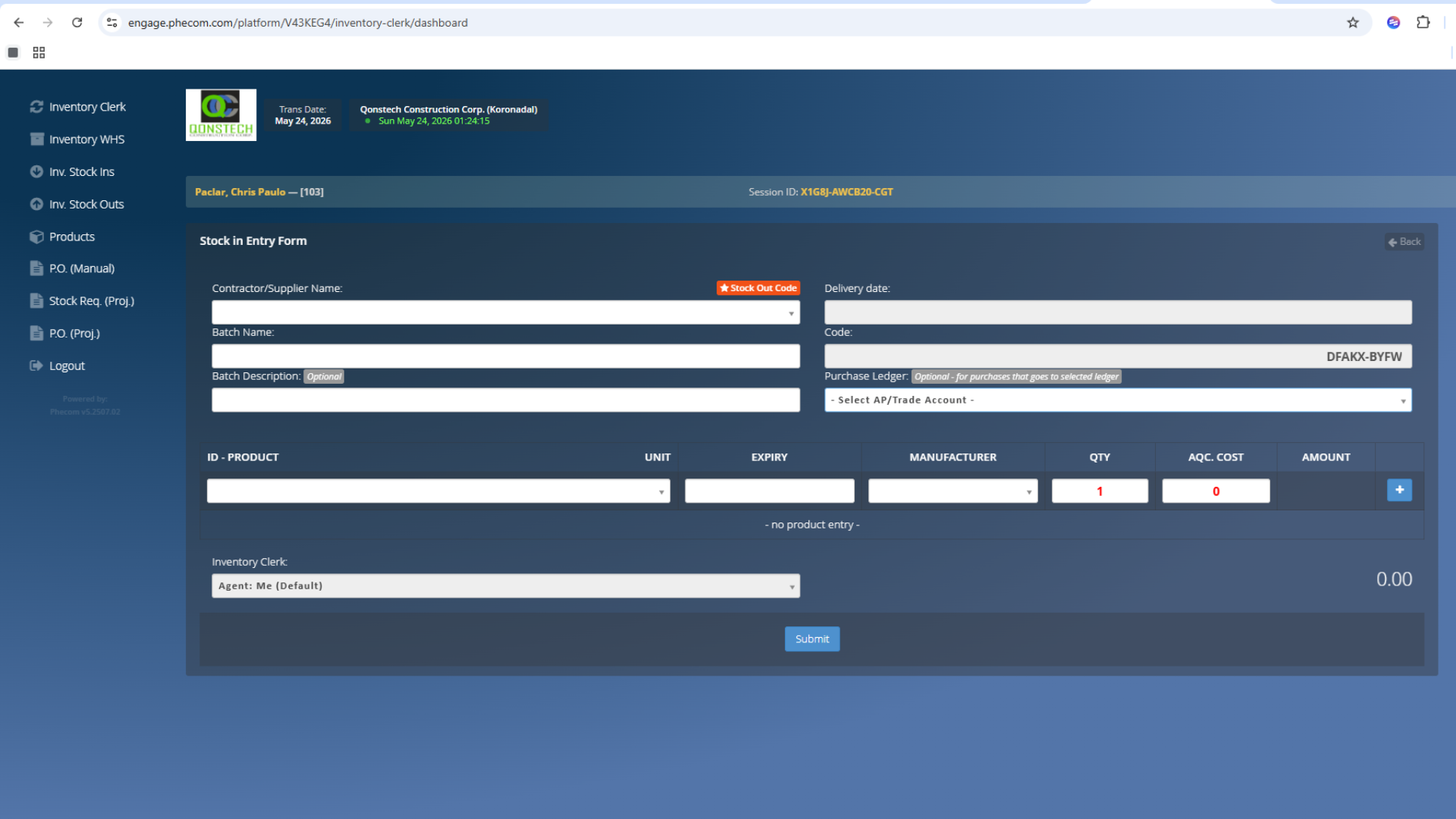Open the browser extensions puzzle icon
Screen dimensions: 1456x819
tap(1423, 23)
